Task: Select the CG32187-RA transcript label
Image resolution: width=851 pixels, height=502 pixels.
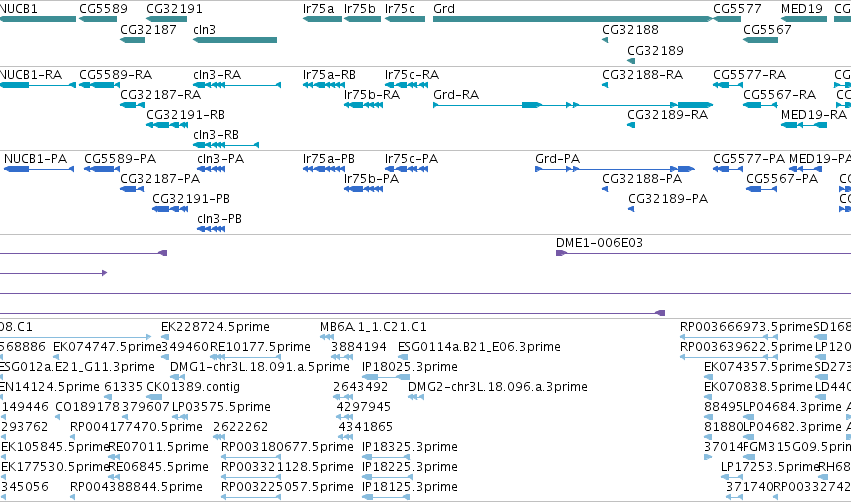Action: [x=161, y=94]
